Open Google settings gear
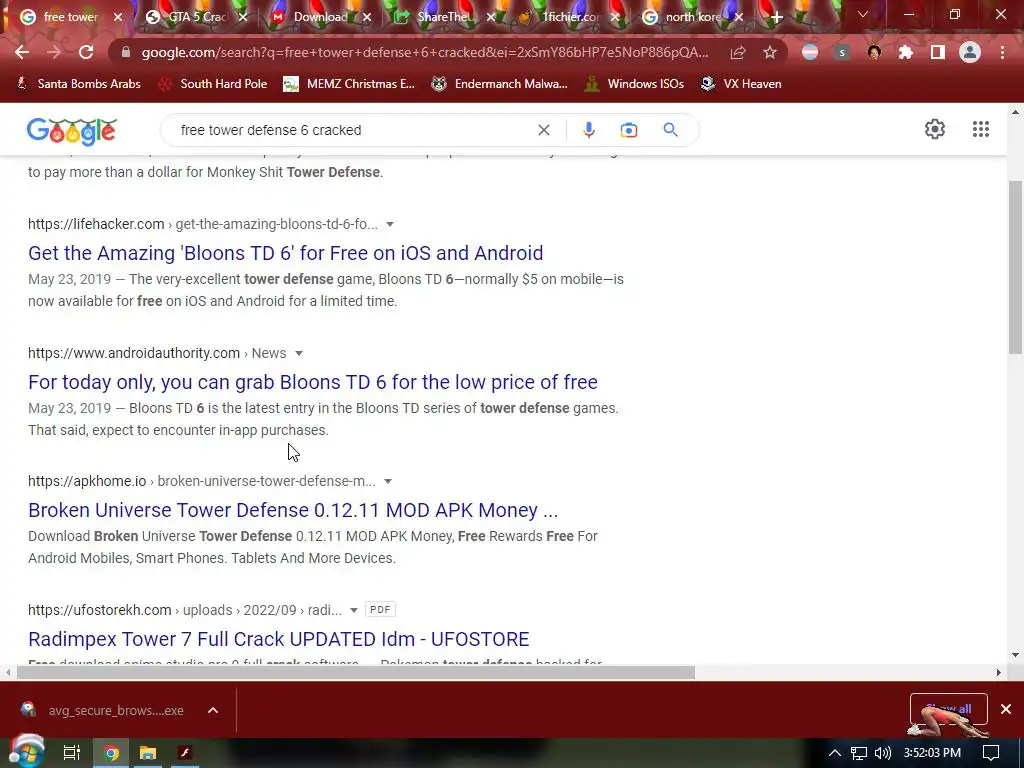 935,129
